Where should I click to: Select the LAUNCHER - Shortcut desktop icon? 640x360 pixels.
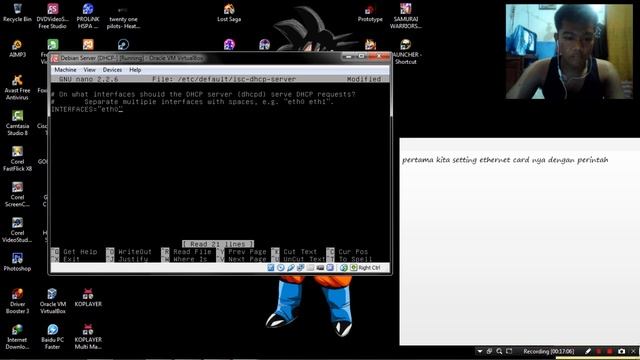[405, 52]
